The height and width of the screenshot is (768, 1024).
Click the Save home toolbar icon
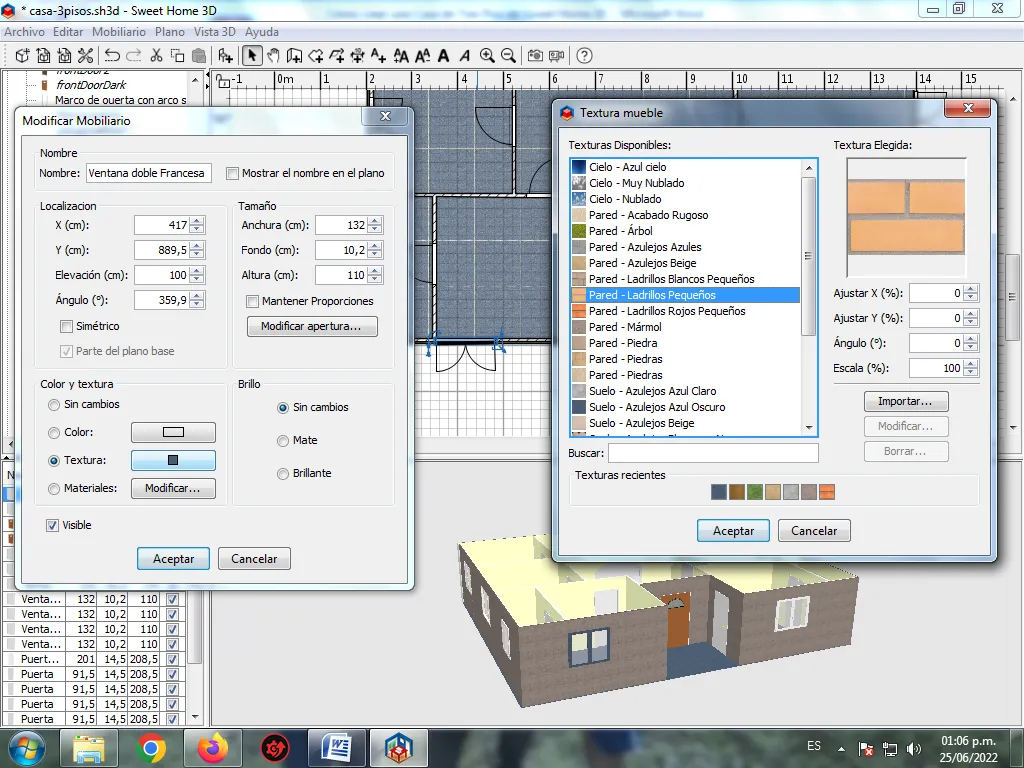point(64,56)
